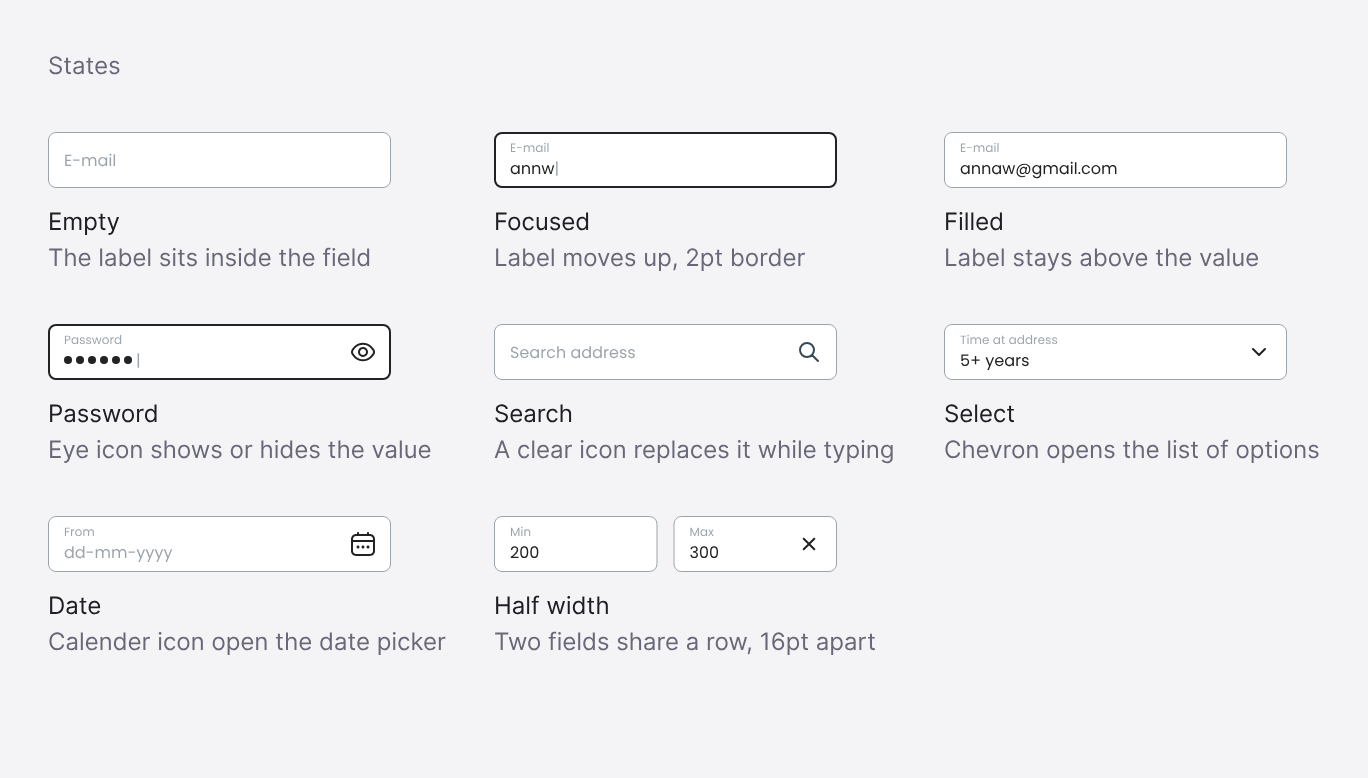Expand the Time at address chevron
The width and height of the screenshot is (1368, 778).
tap(1259, 352)
